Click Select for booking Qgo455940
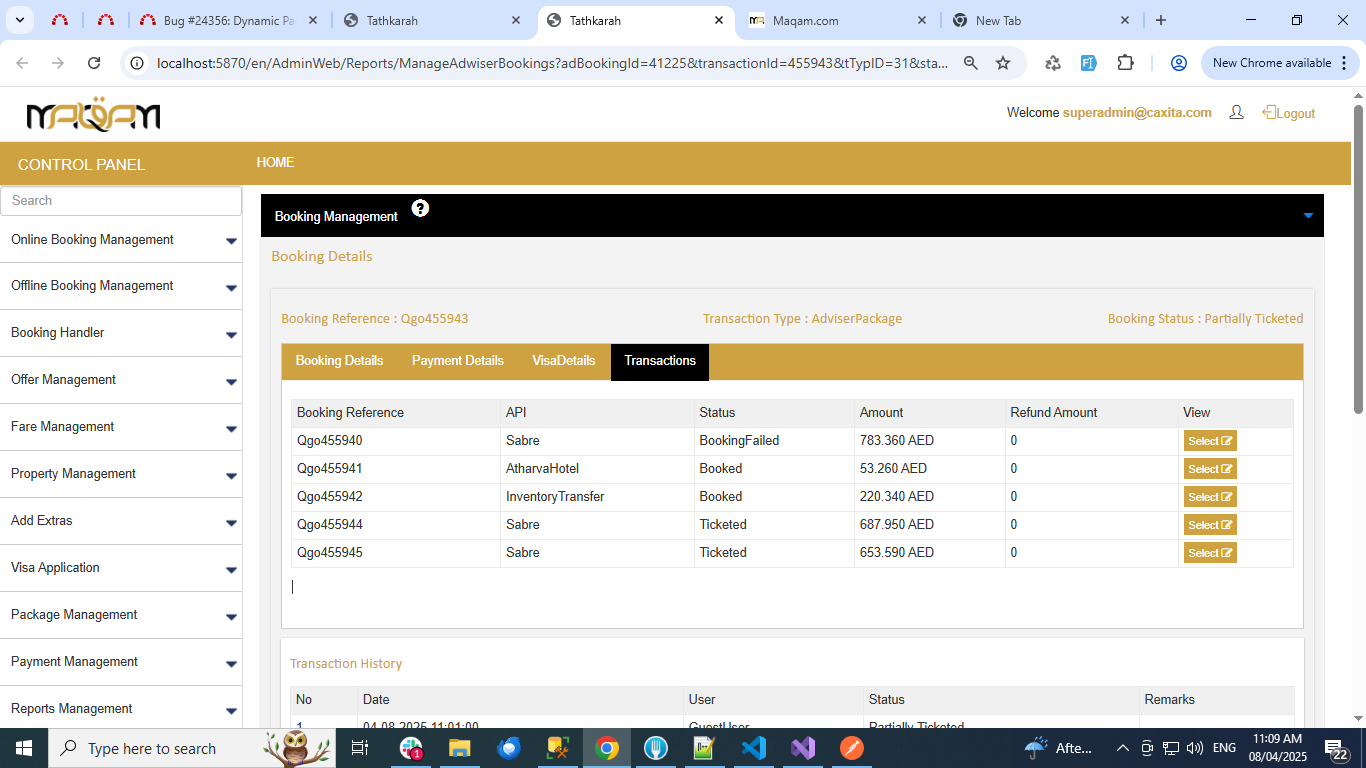1366x768 pixels. [1209, 441]
